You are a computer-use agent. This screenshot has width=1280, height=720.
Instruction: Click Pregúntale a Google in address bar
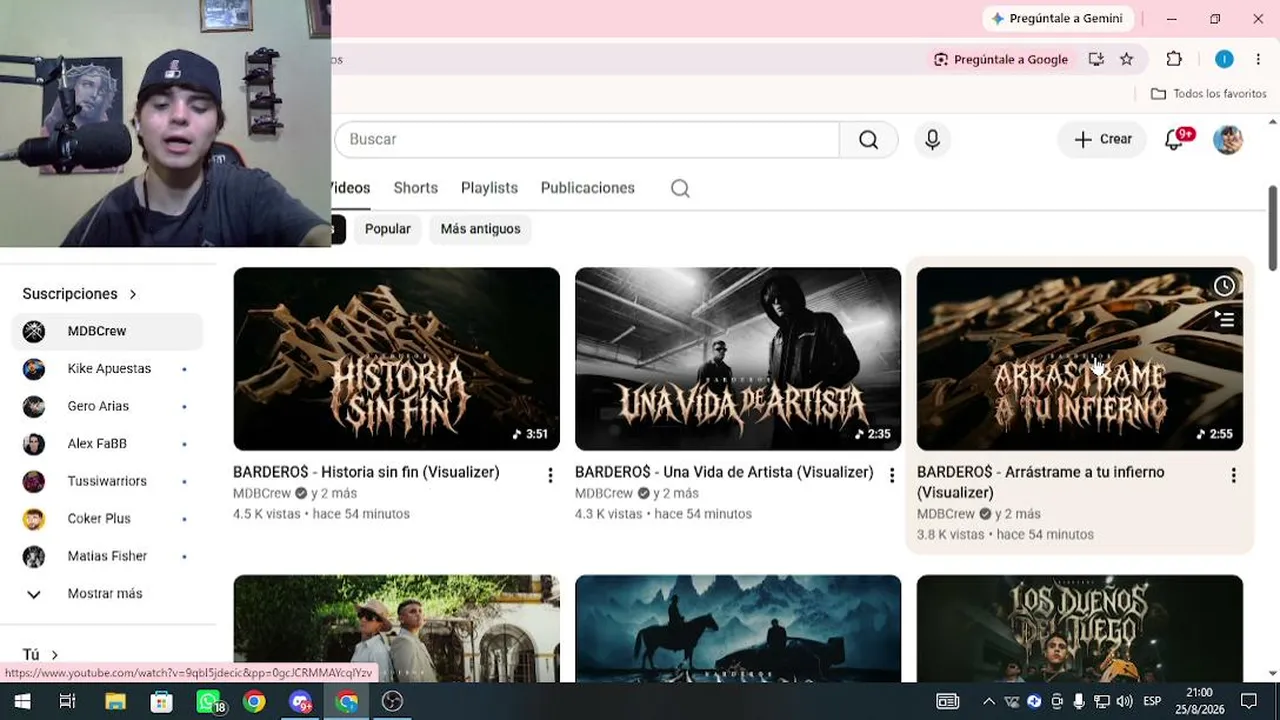(x=1001, y=60)
